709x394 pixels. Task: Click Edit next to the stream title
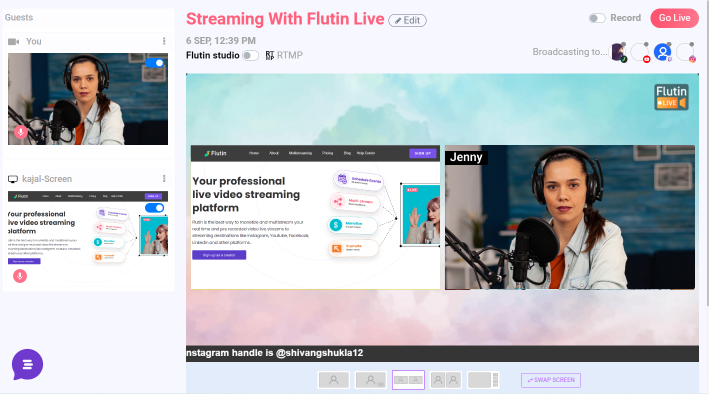[x=407, y=20]
